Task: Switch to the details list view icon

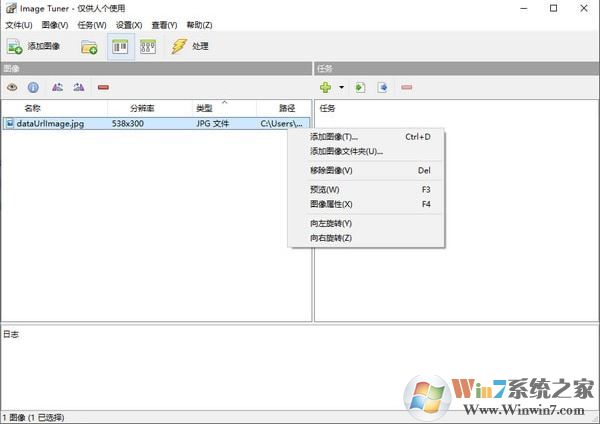Action: click(x=120, y=47)
